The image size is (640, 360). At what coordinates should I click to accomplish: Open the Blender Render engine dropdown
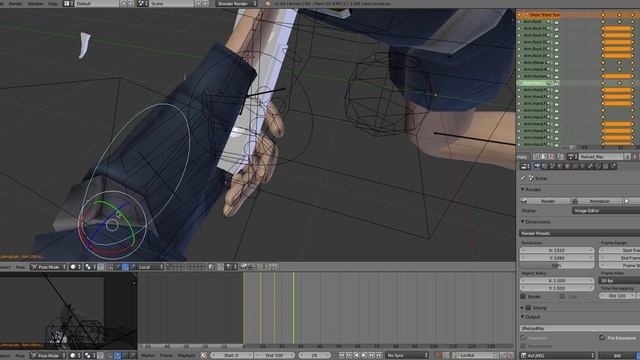pos(237,3)
